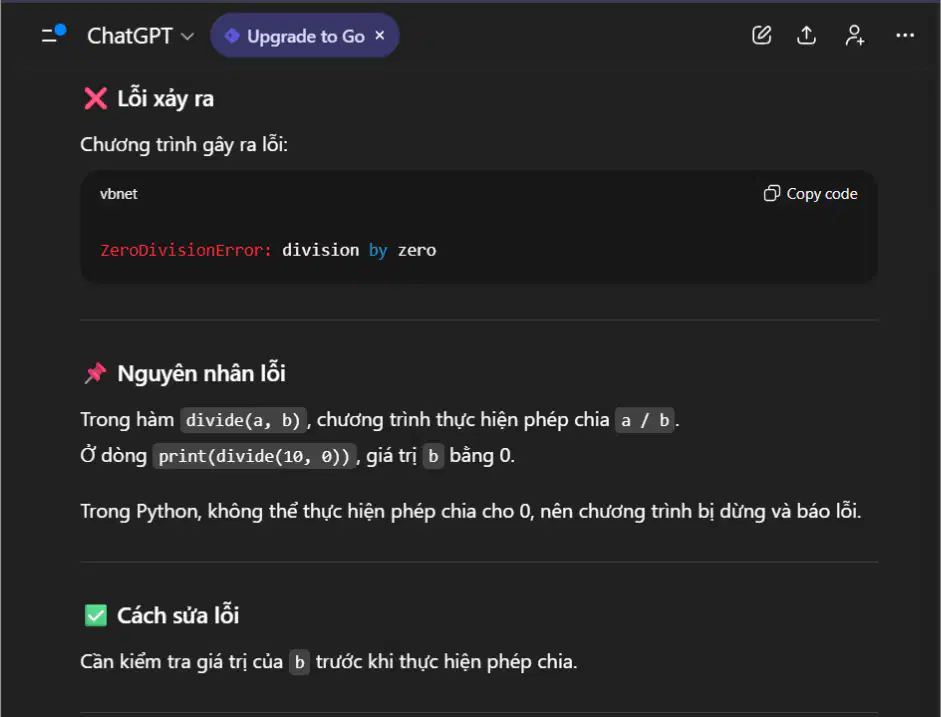Click the pushpin emoji beside Nguyên nhân lỗi

(x=95, y=373)
